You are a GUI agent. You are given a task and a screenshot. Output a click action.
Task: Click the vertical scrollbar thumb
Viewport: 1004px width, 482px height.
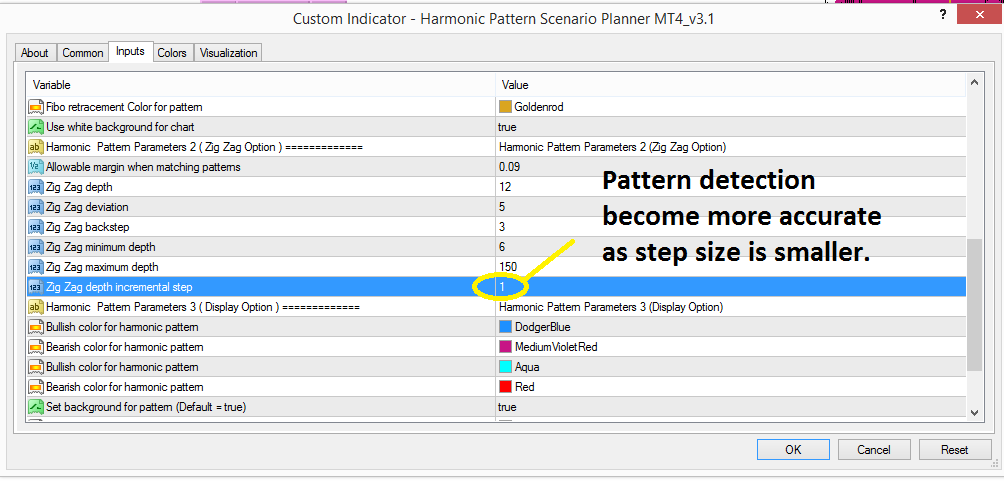(973, 305)
